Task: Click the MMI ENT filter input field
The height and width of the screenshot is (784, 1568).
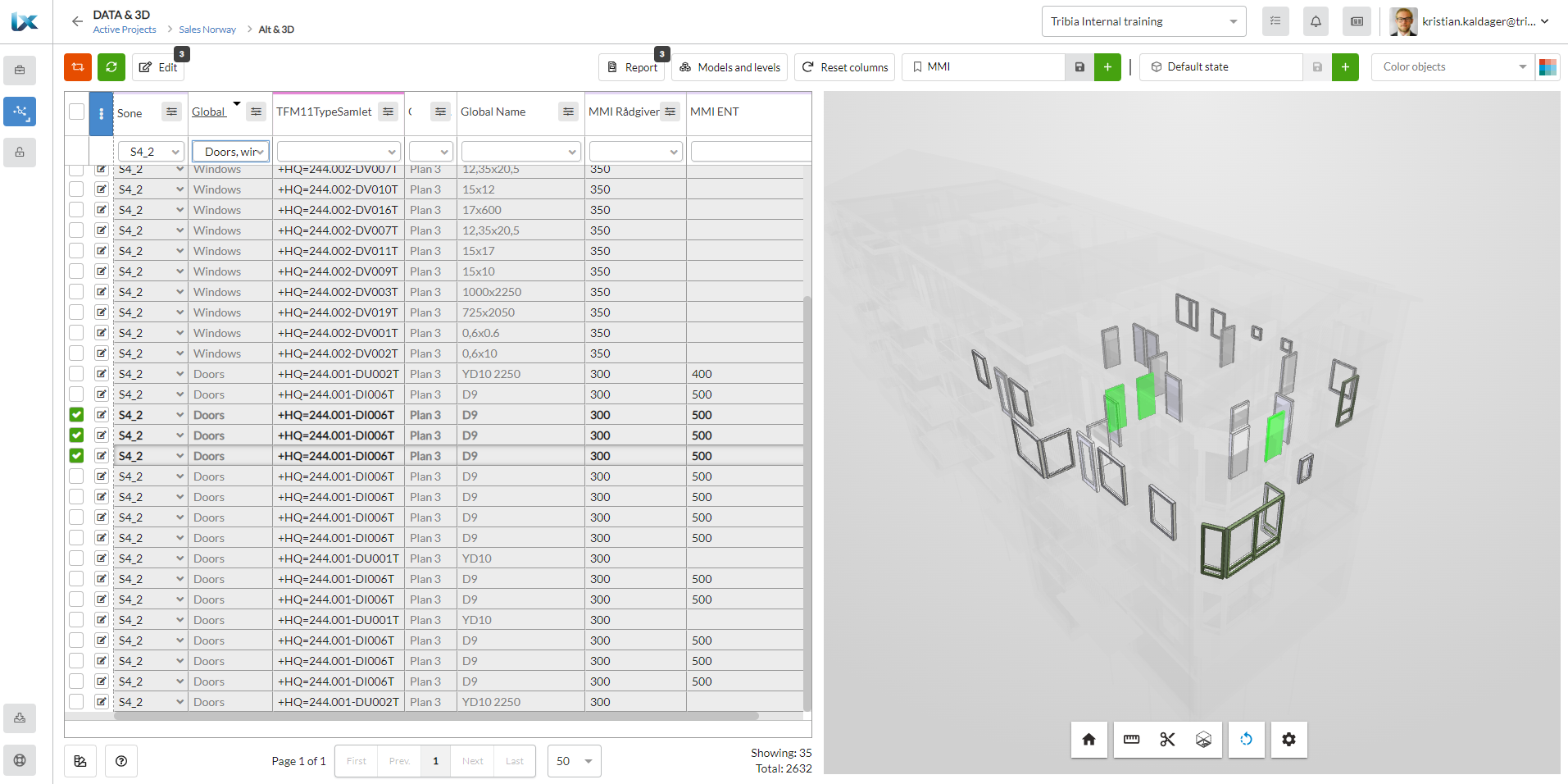Action: click(750, 152)
